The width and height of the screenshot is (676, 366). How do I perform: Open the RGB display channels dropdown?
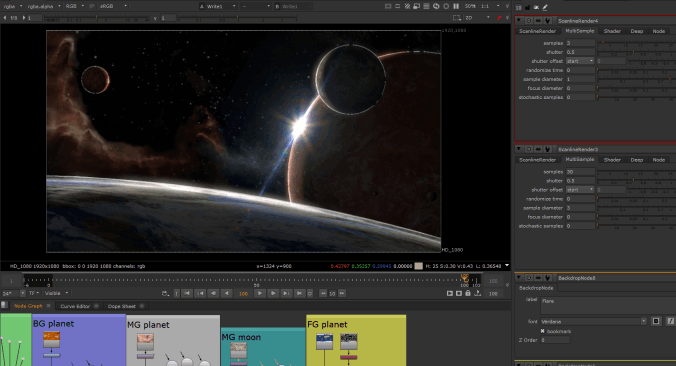[74, 6]
